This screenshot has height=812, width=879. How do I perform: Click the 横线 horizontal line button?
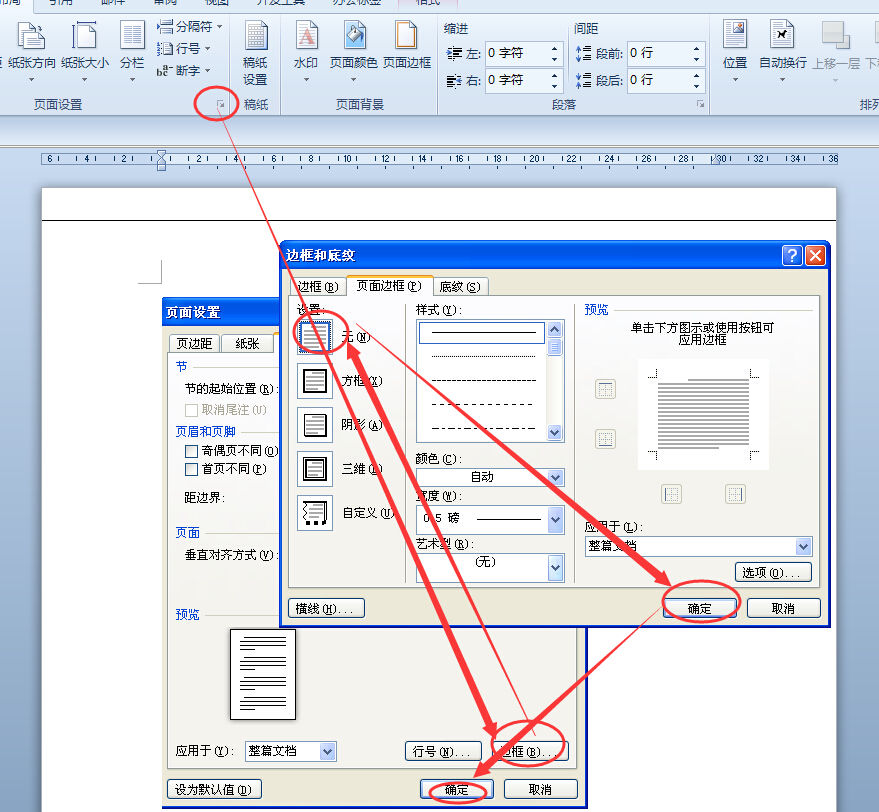pyautogui.click(x=326, y=608)
